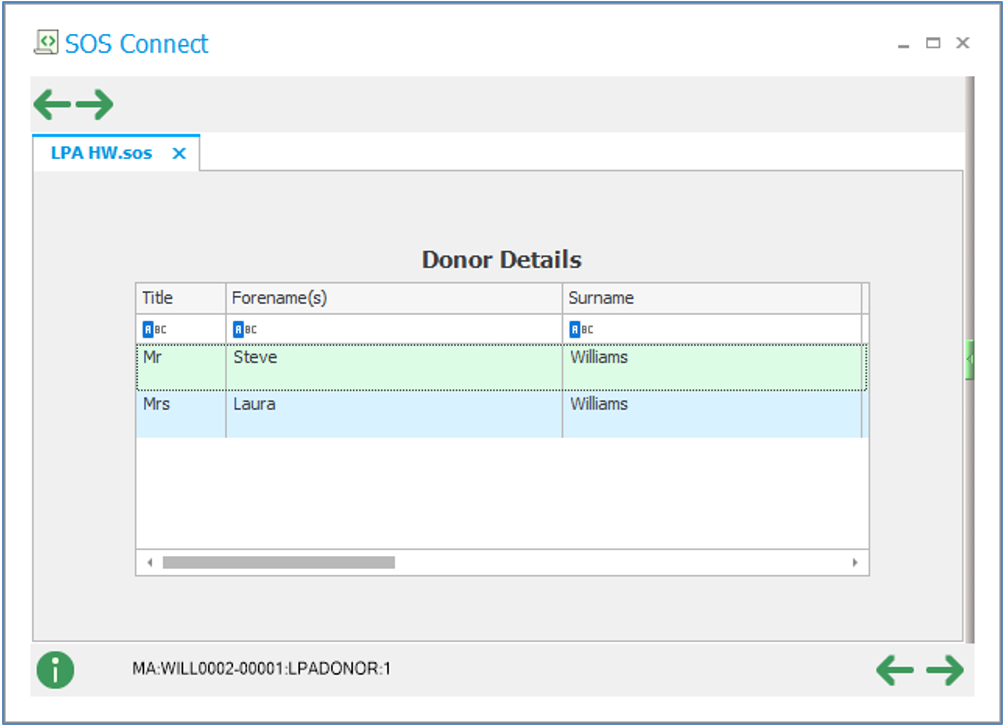Click the top-left green forward arrow
Viewport: 1003px width, 726px height.
[95, 104]
